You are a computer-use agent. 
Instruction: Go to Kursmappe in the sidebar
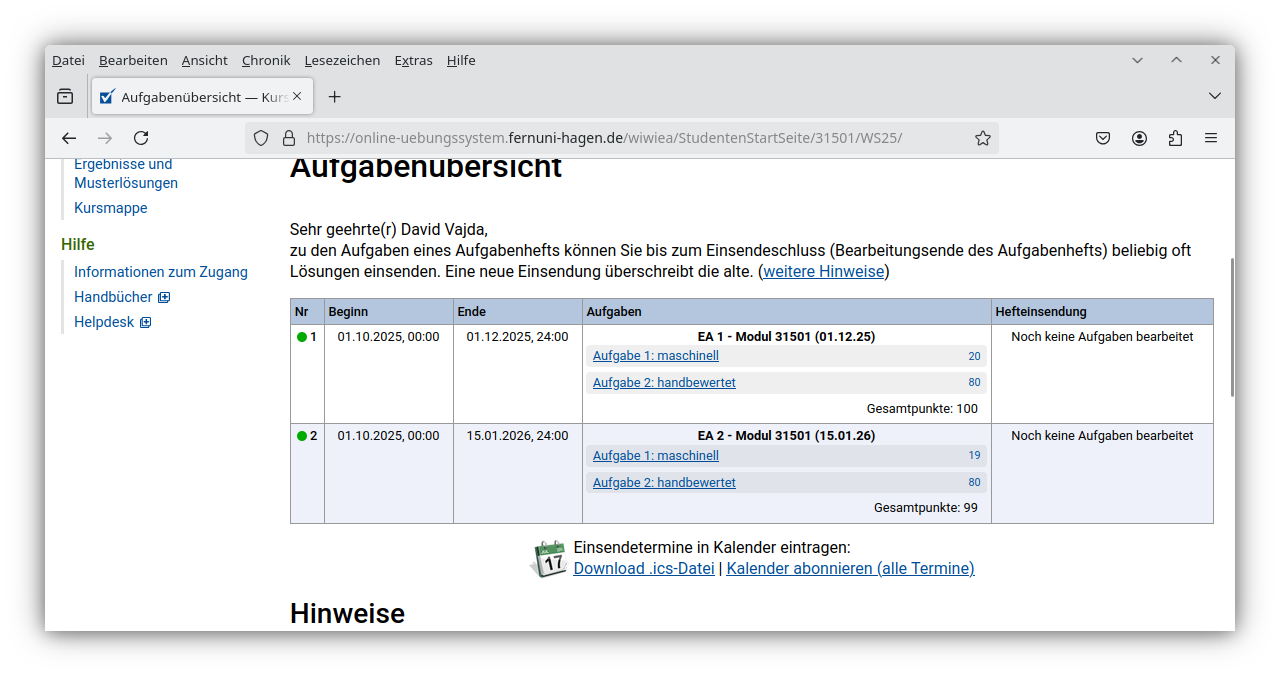coord(110,207)
